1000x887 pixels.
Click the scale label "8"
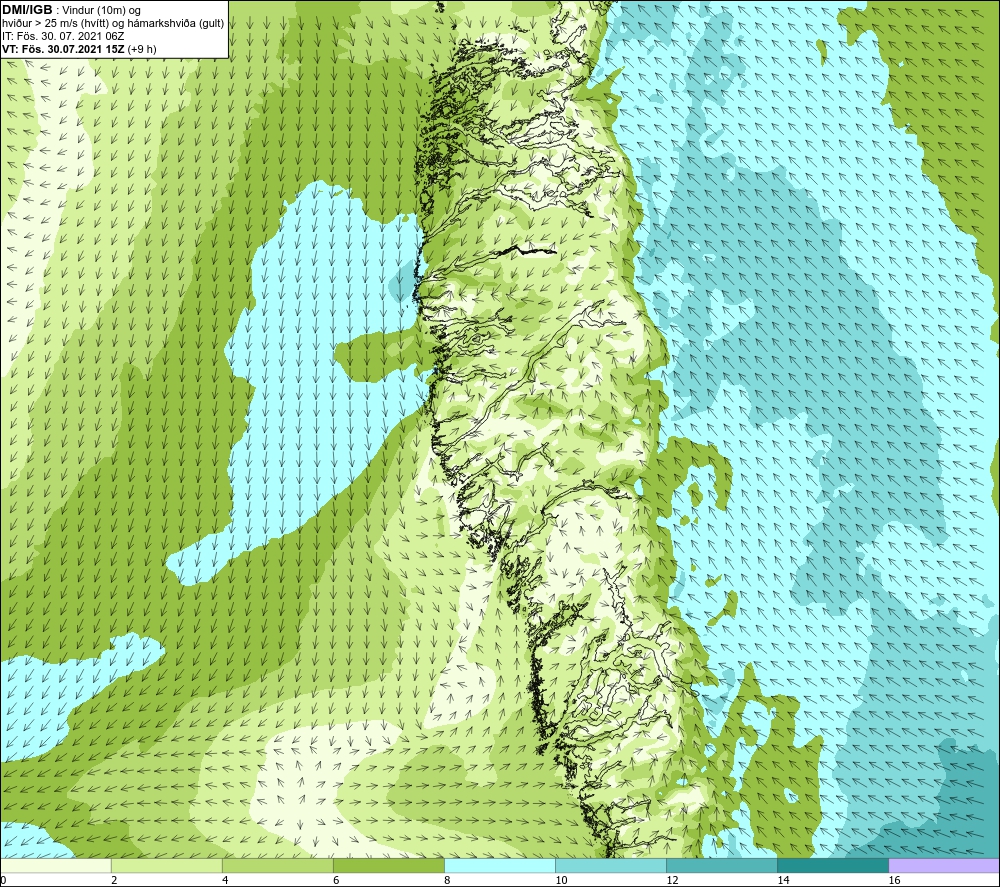pyautogui.click(x=447, y=880)
